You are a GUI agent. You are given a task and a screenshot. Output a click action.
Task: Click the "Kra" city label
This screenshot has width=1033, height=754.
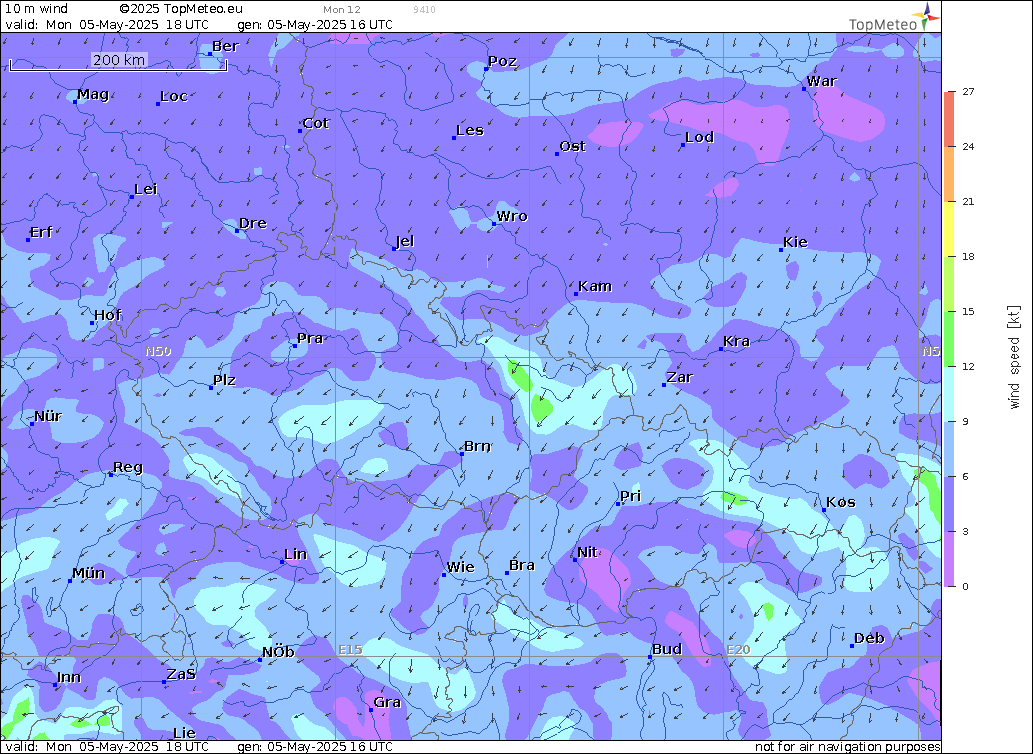pos(737,341)
